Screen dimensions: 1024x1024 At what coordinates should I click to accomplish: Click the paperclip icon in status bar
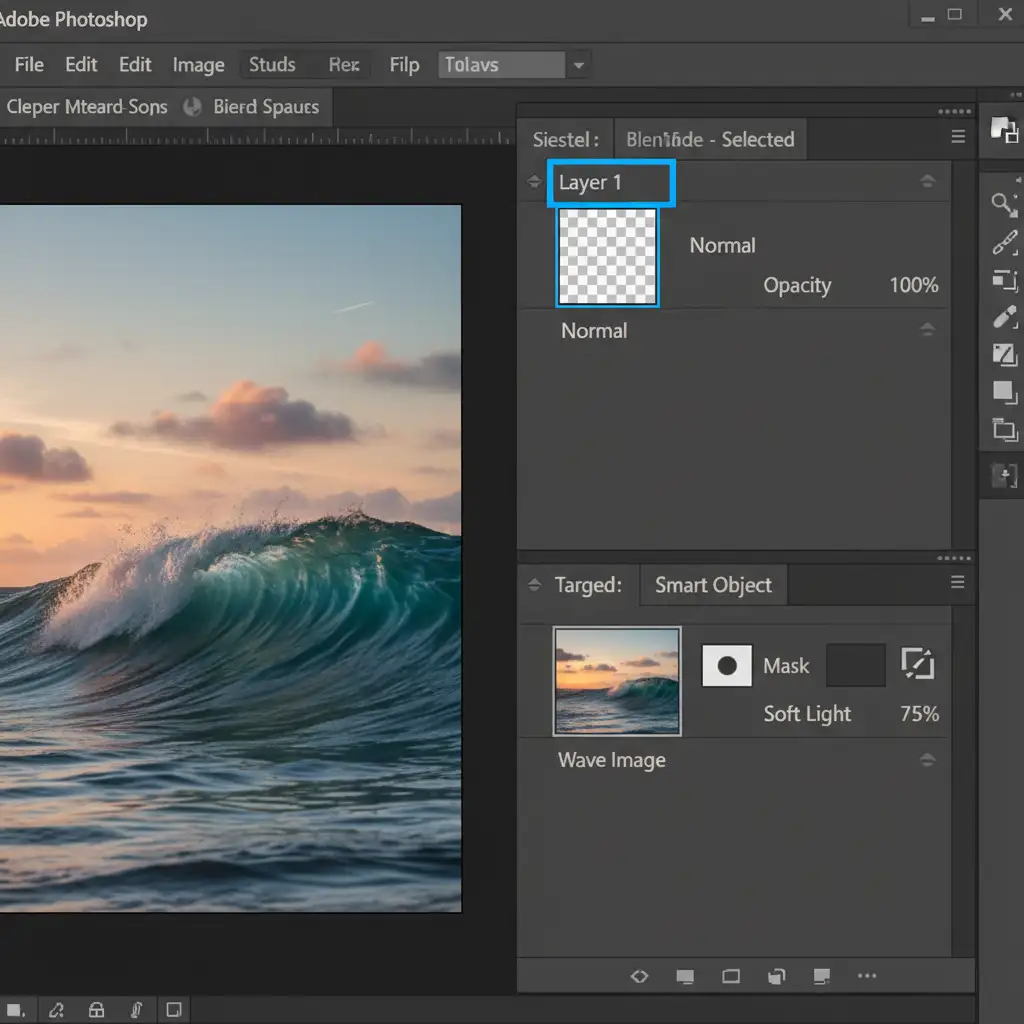tap(135, 1009)
